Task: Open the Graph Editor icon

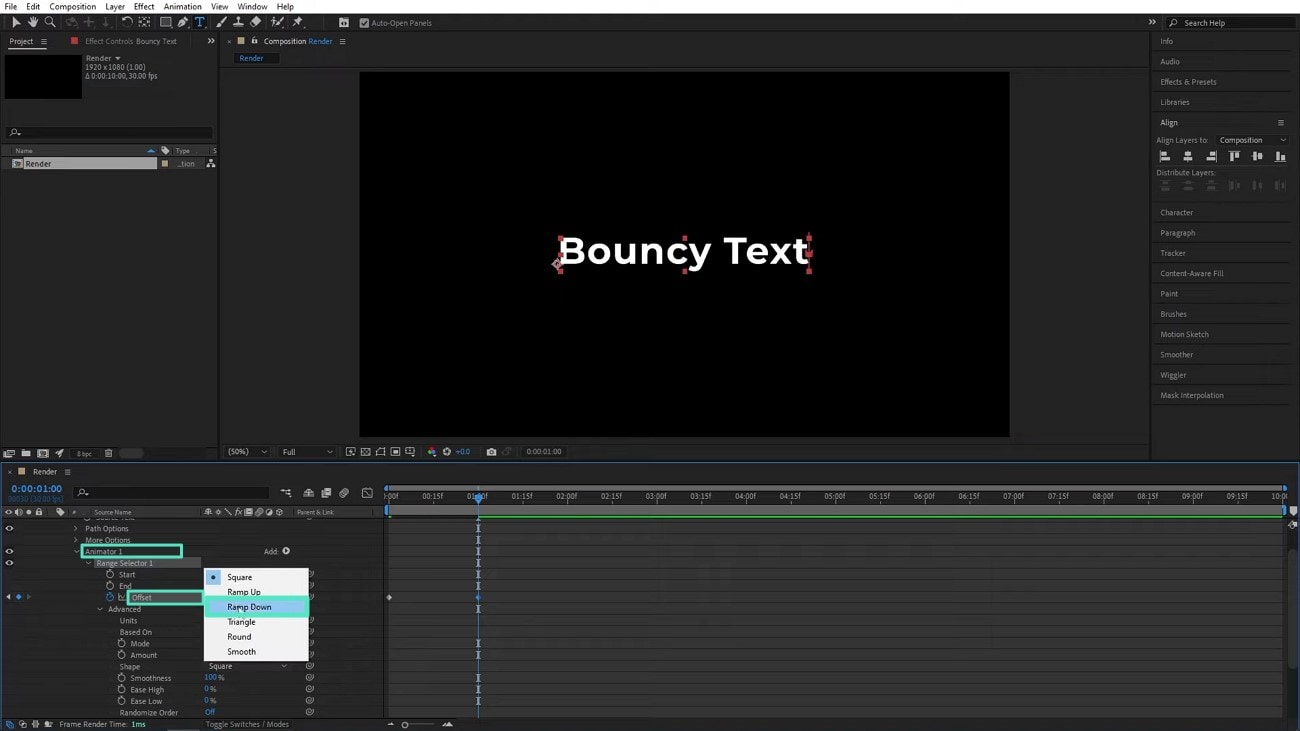Action: pos(367,493)
